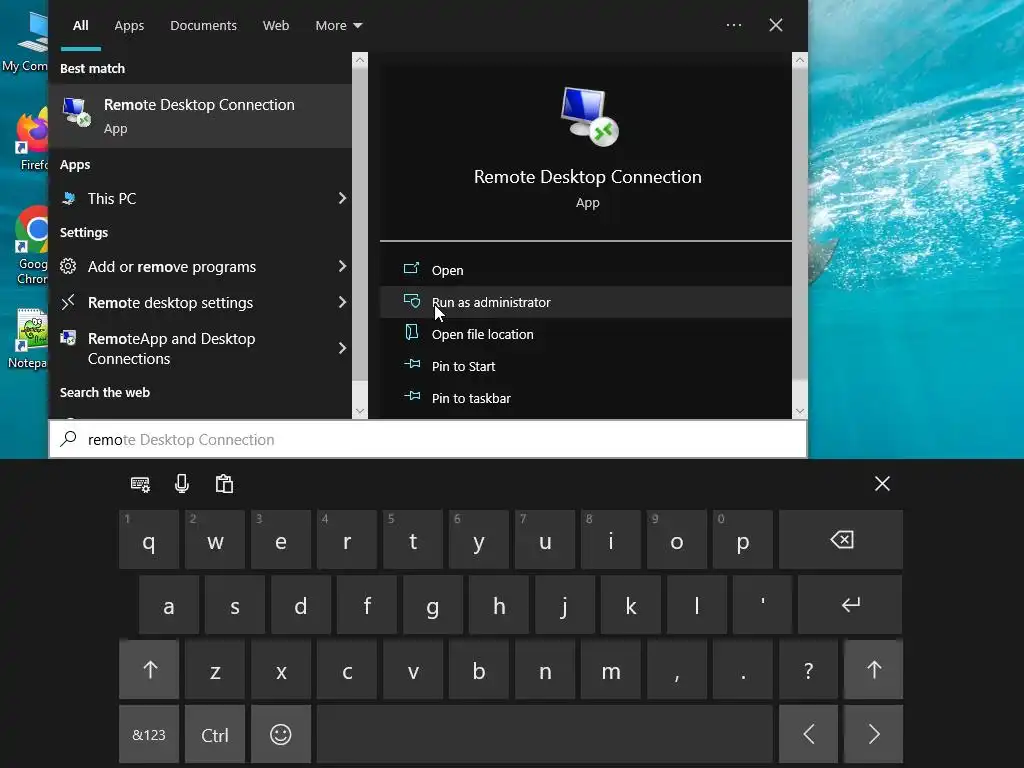The image size is (1024, 768).
Task: Open the clipboard icon on keyboard
Action: (224, 484)
